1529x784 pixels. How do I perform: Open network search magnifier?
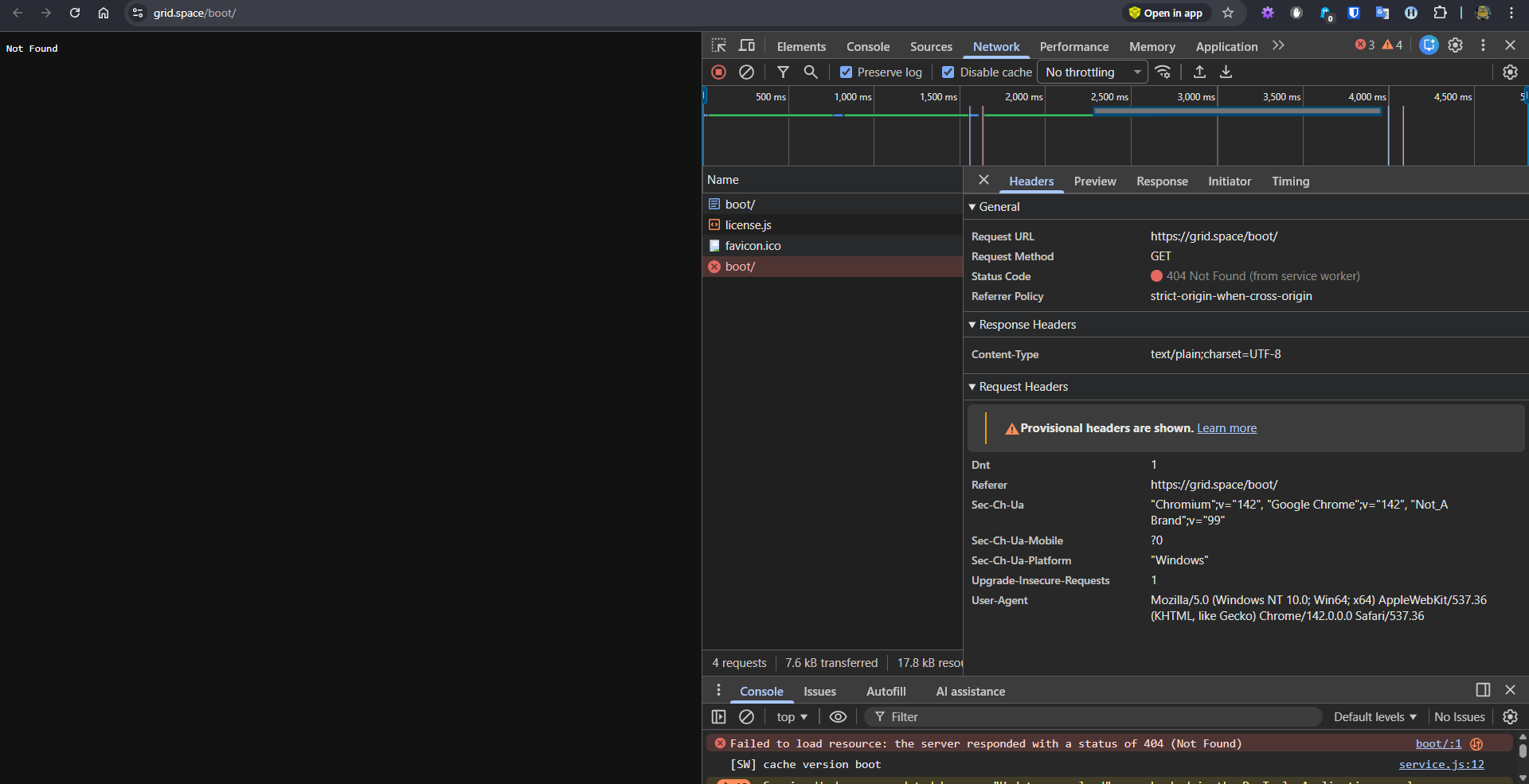click(x=811, y=72)
